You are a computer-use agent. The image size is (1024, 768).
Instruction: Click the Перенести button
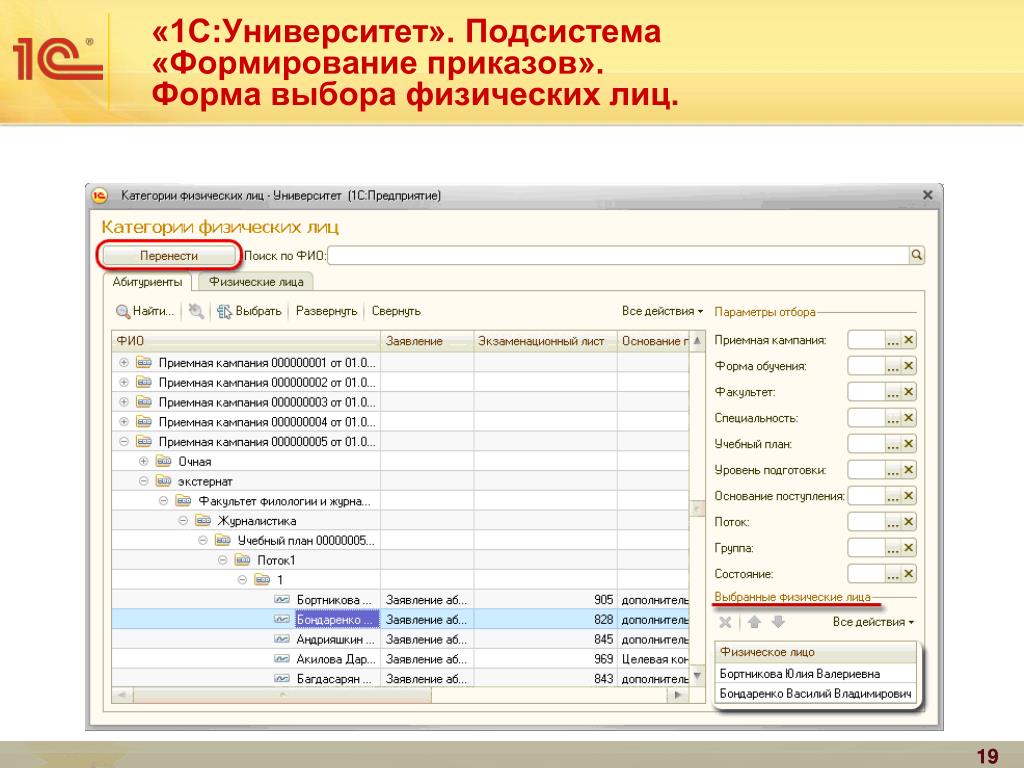pyautogui.click(x=168, y=255)
